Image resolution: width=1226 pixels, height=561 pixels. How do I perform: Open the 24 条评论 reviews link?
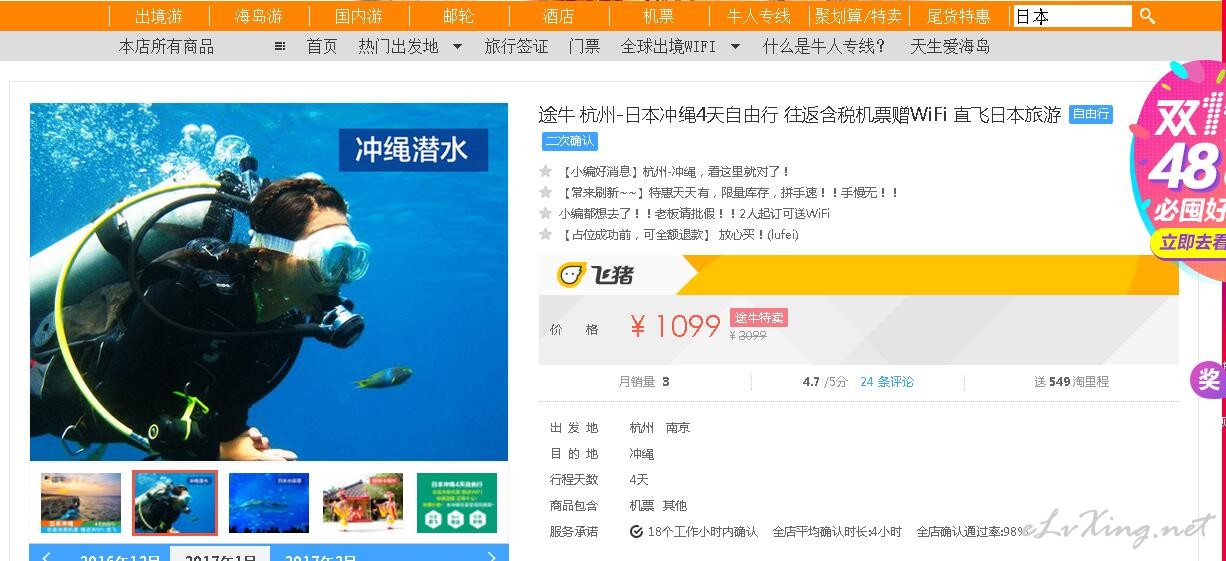point(887,382)
